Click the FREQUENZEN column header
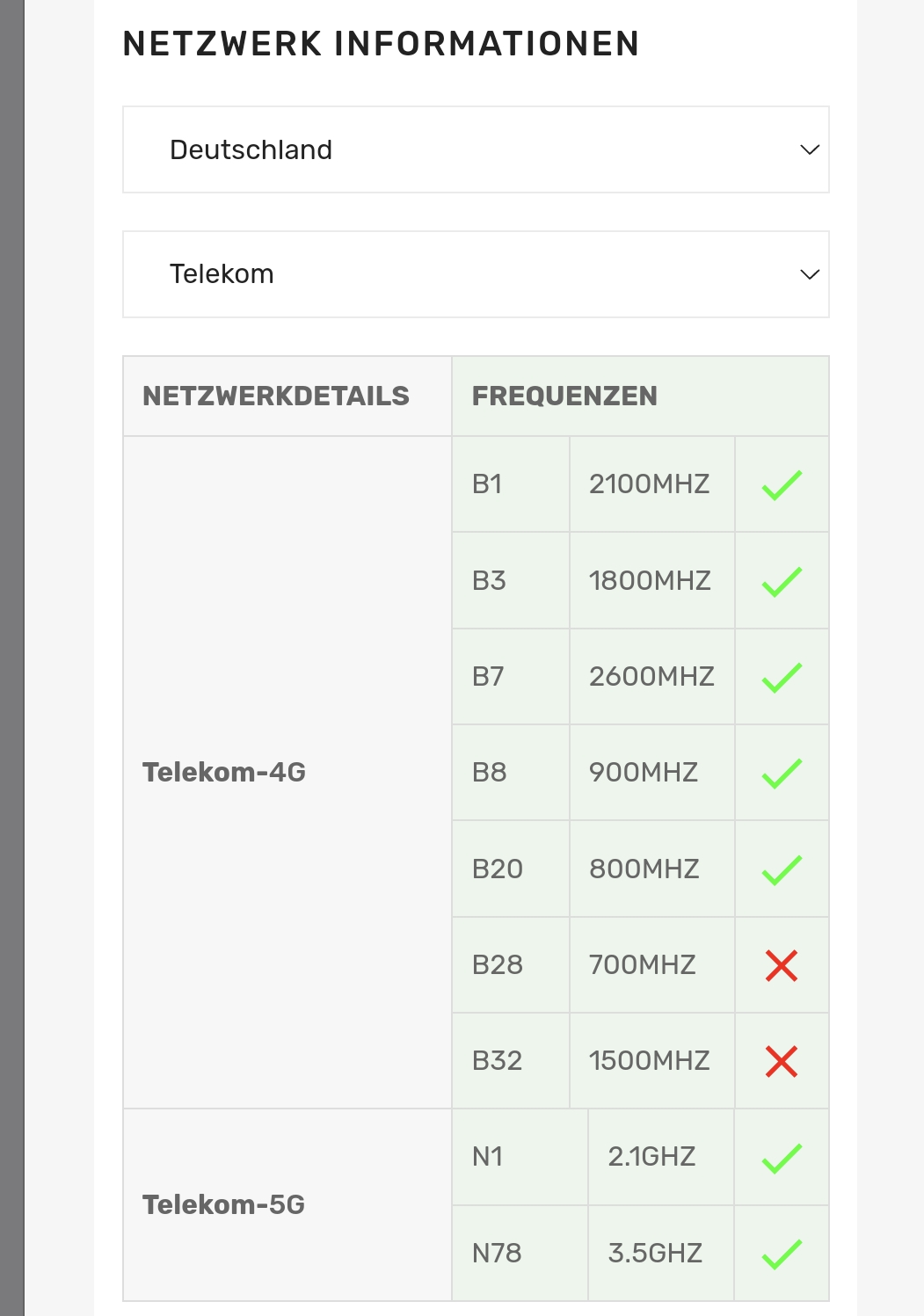This screenshot has height=1316, width=924. pos(564,396)
